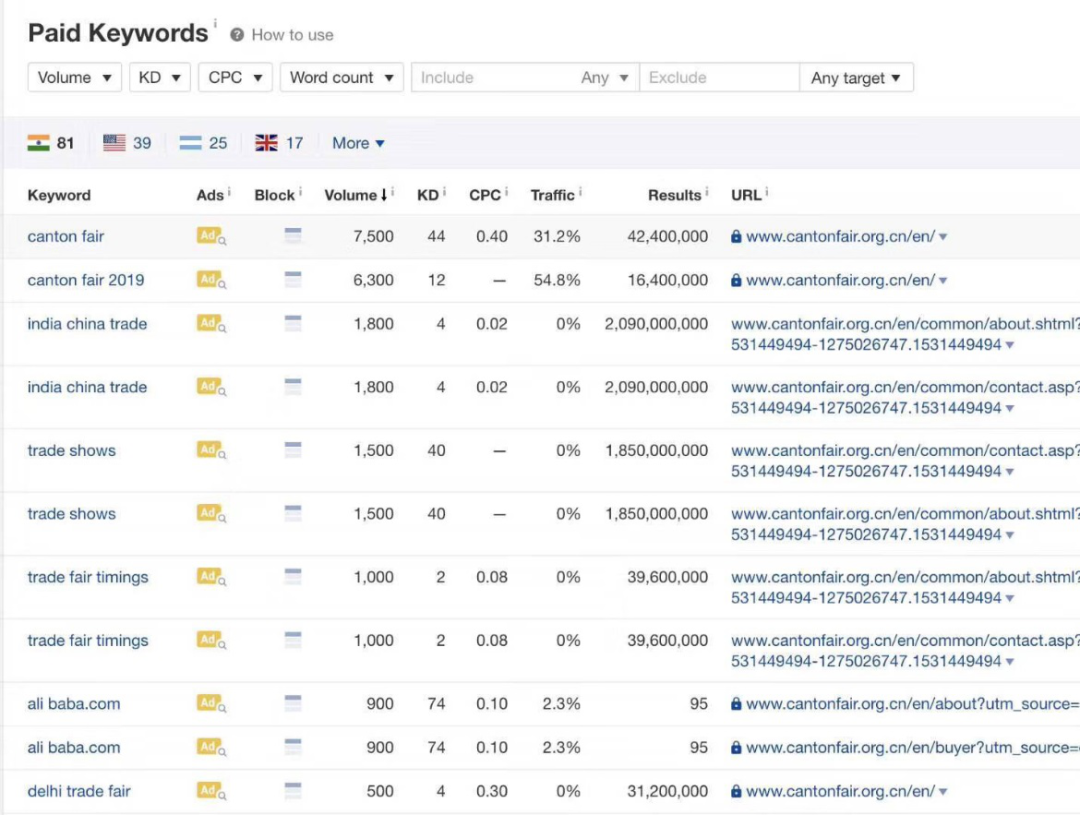Expand the More countries menu

click(358, 143)
